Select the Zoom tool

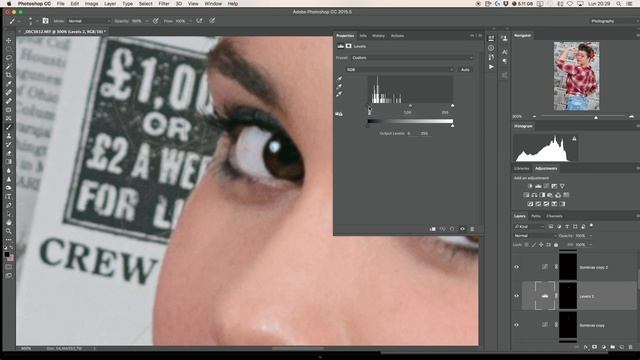pyautogui.click(x=9, y=231)
